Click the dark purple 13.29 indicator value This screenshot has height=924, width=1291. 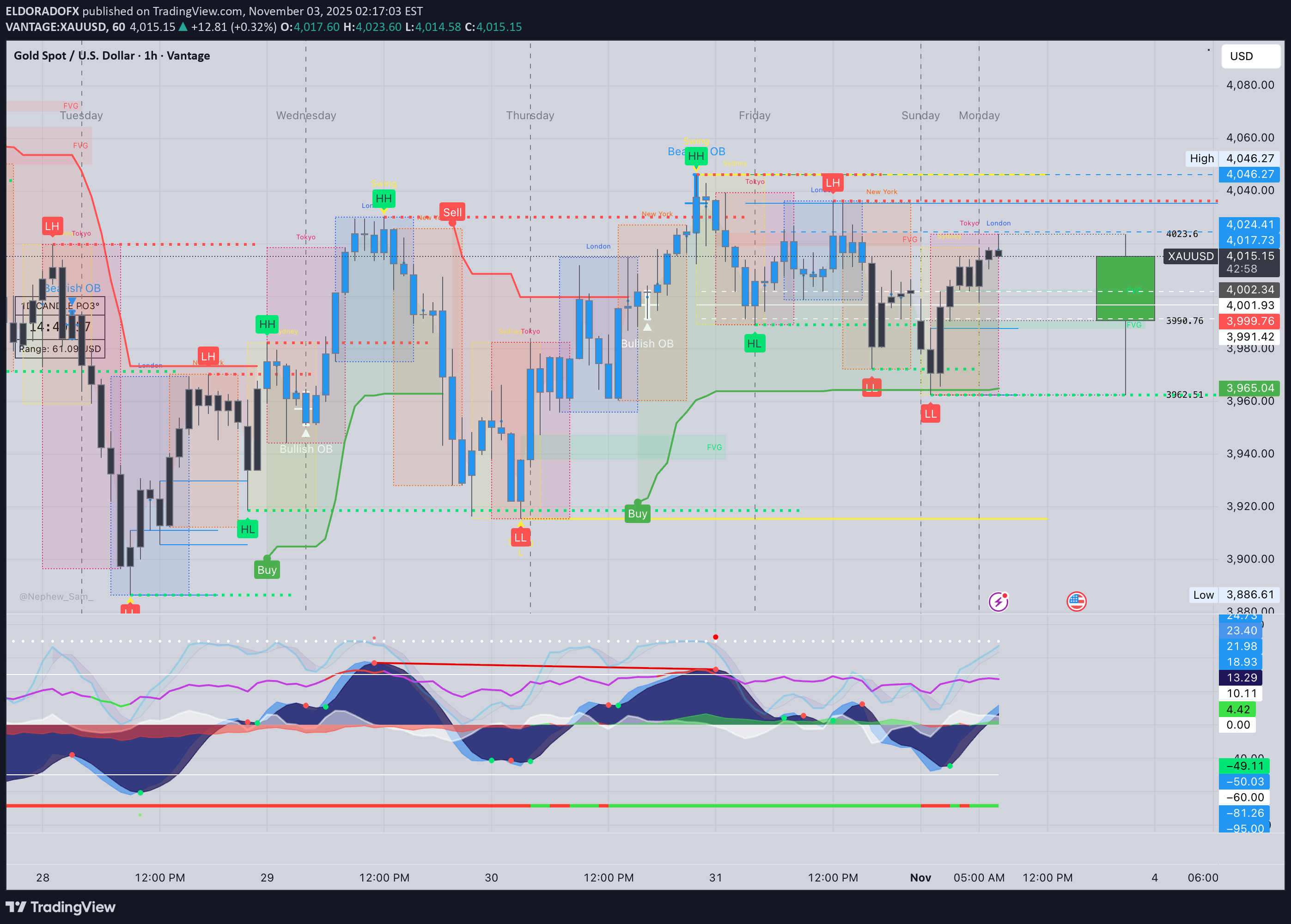tap(1241, 678)
